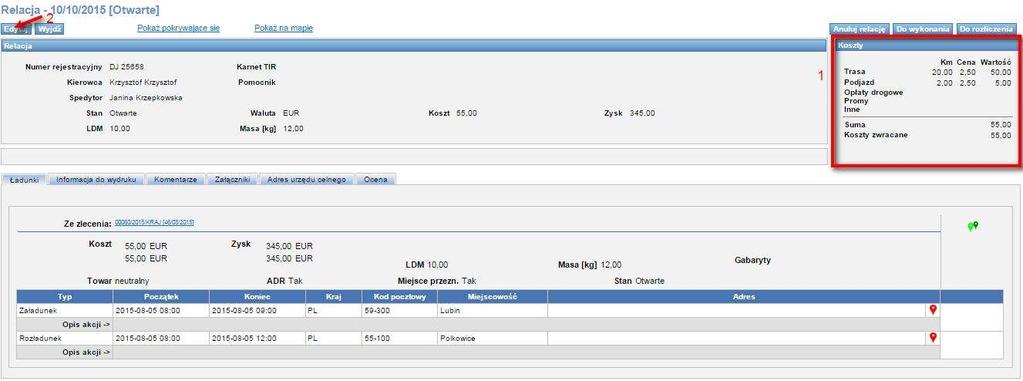Open the Ze zlecenia order number link
The width and height of the screenshot is (1023, 381).
tap(154, 222)
